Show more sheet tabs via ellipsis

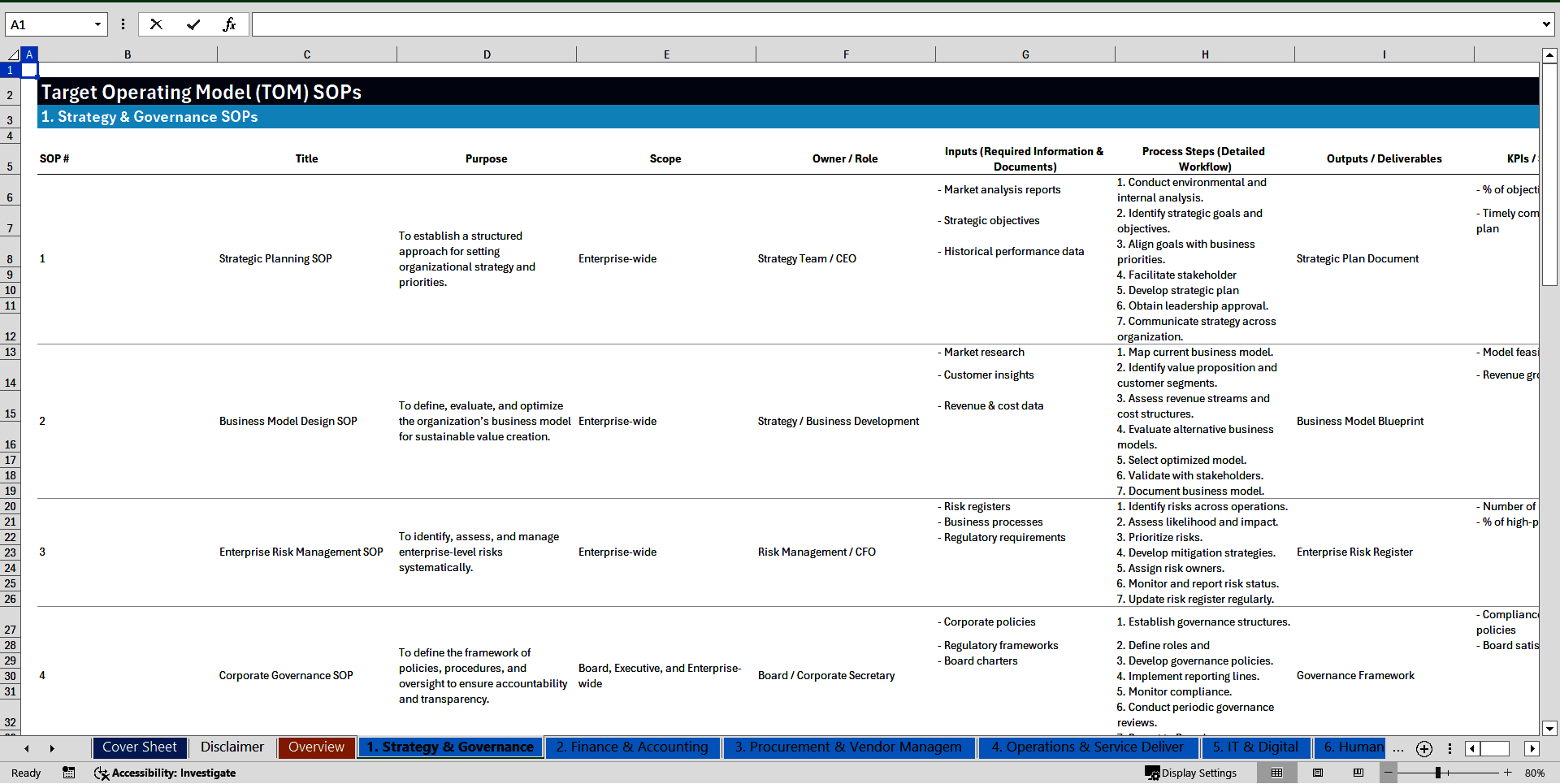pos(1397,748)
